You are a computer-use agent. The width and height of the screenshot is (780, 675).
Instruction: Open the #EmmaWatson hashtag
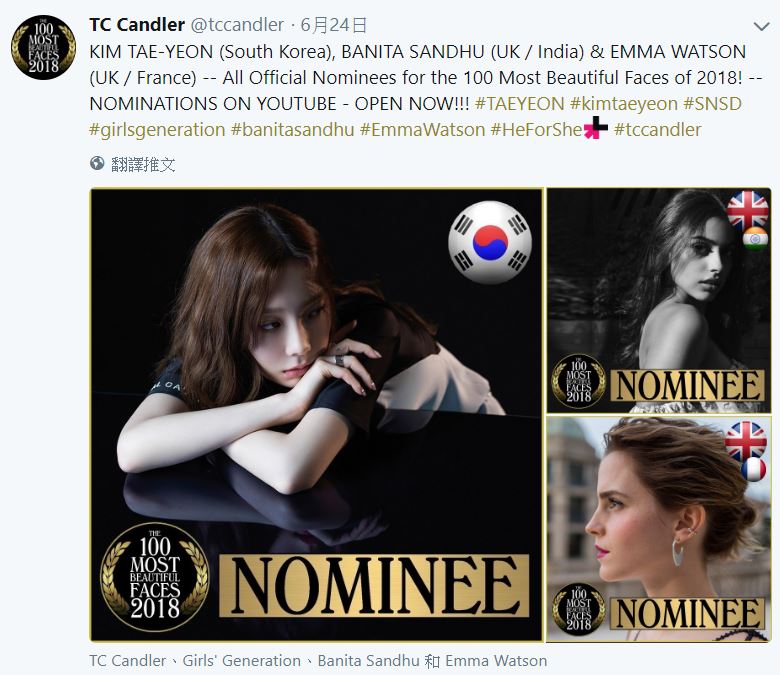click(422, 130)
